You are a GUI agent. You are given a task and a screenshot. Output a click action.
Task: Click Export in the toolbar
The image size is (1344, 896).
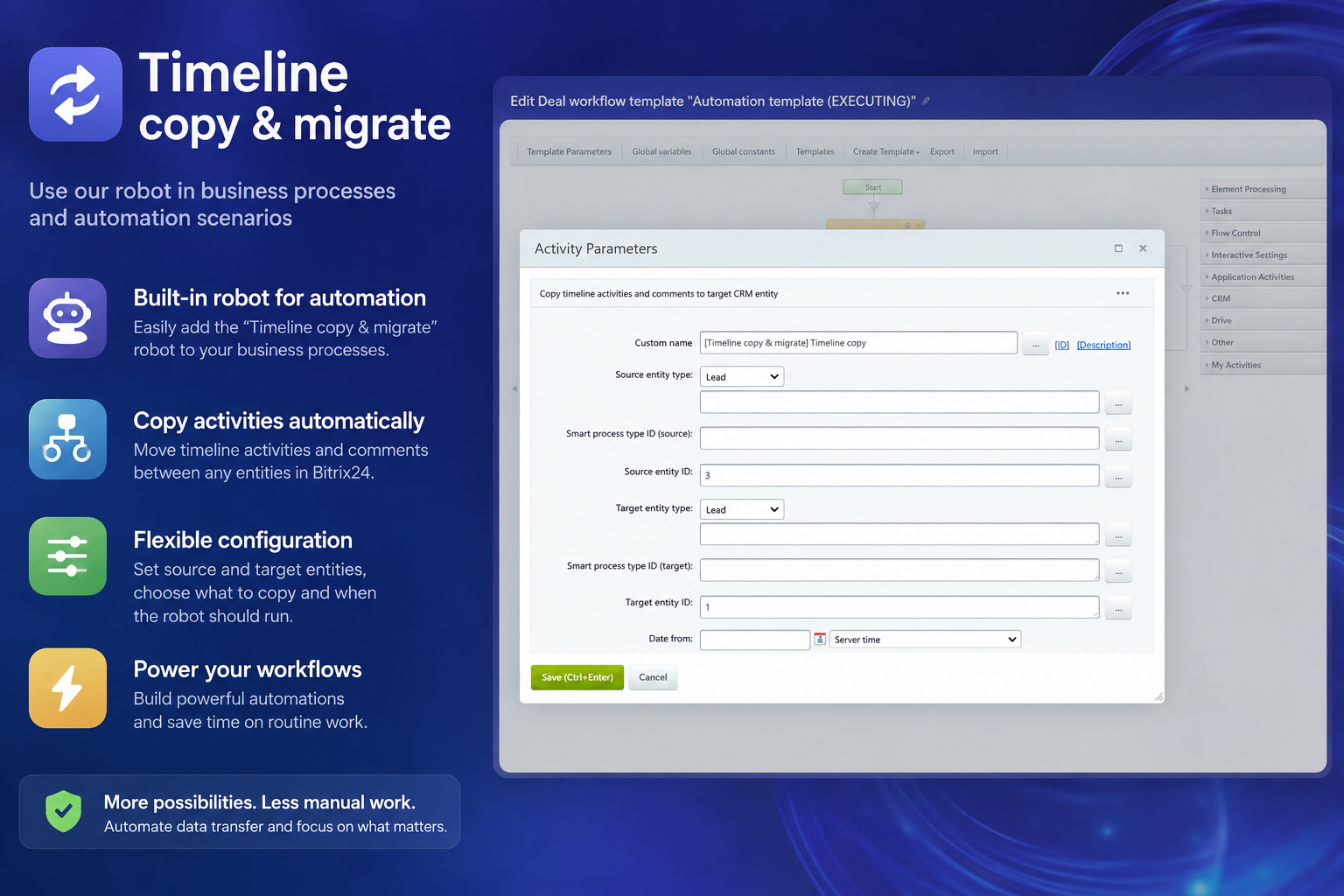coord(942,151)
